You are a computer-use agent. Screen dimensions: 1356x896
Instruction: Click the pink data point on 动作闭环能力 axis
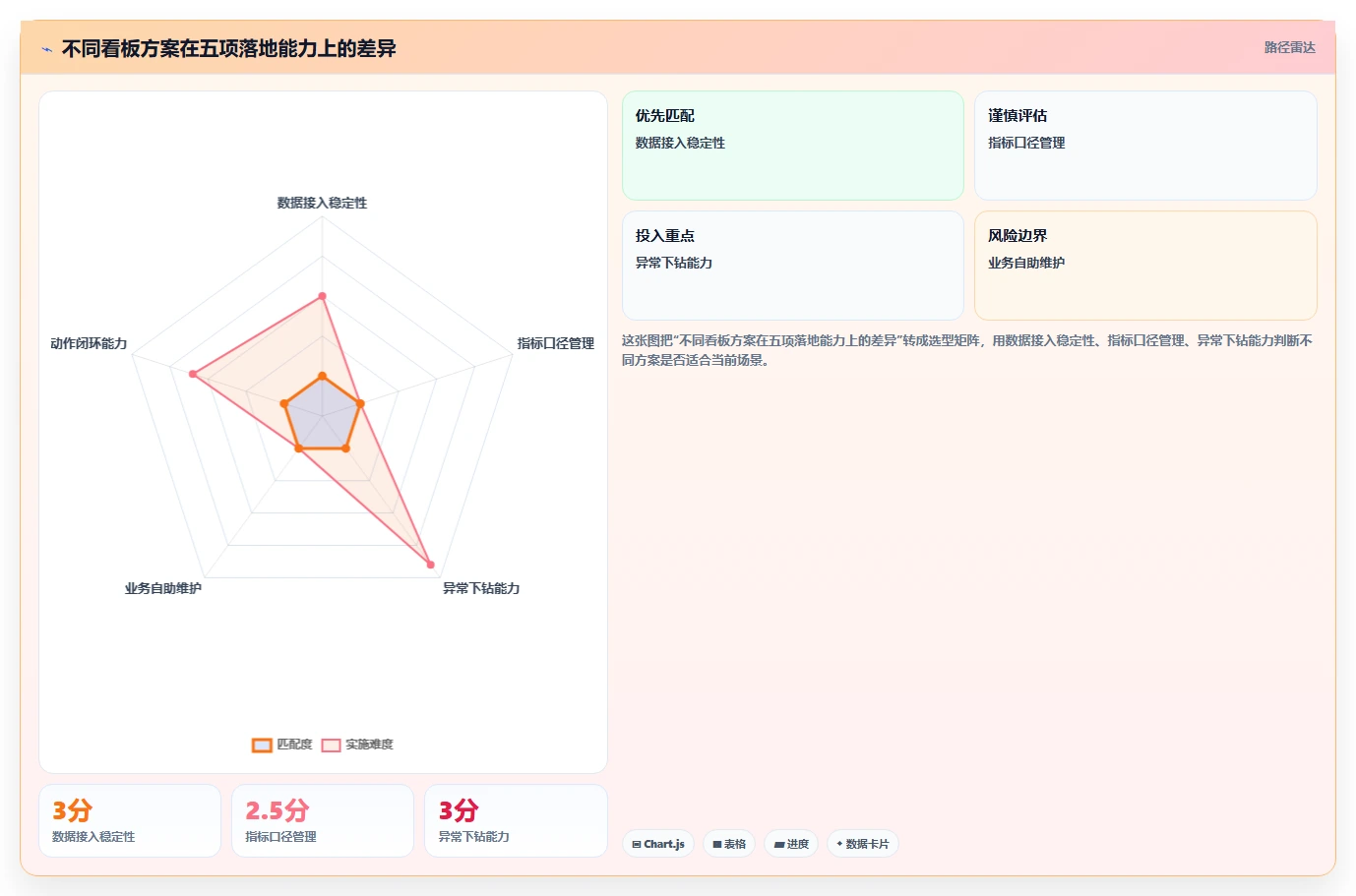point(193,374)
